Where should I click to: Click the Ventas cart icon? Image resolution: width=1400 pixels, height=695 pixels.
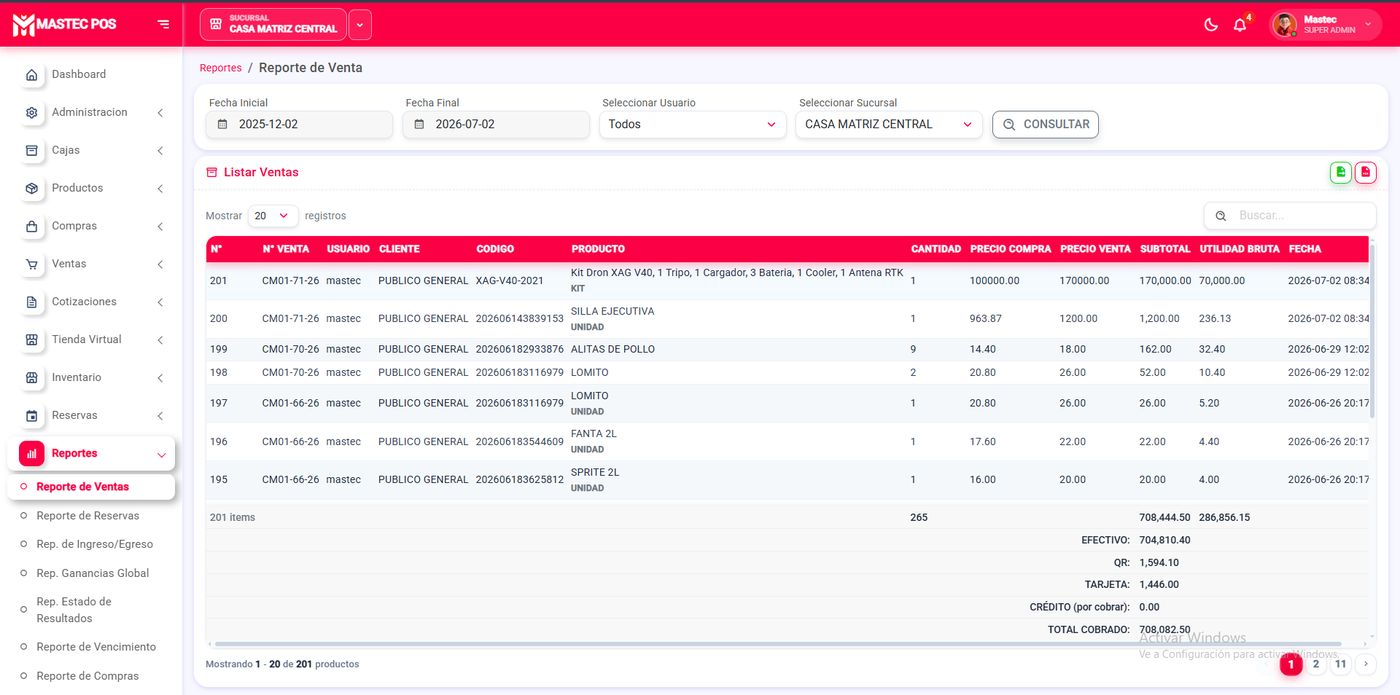click(32, 265)
